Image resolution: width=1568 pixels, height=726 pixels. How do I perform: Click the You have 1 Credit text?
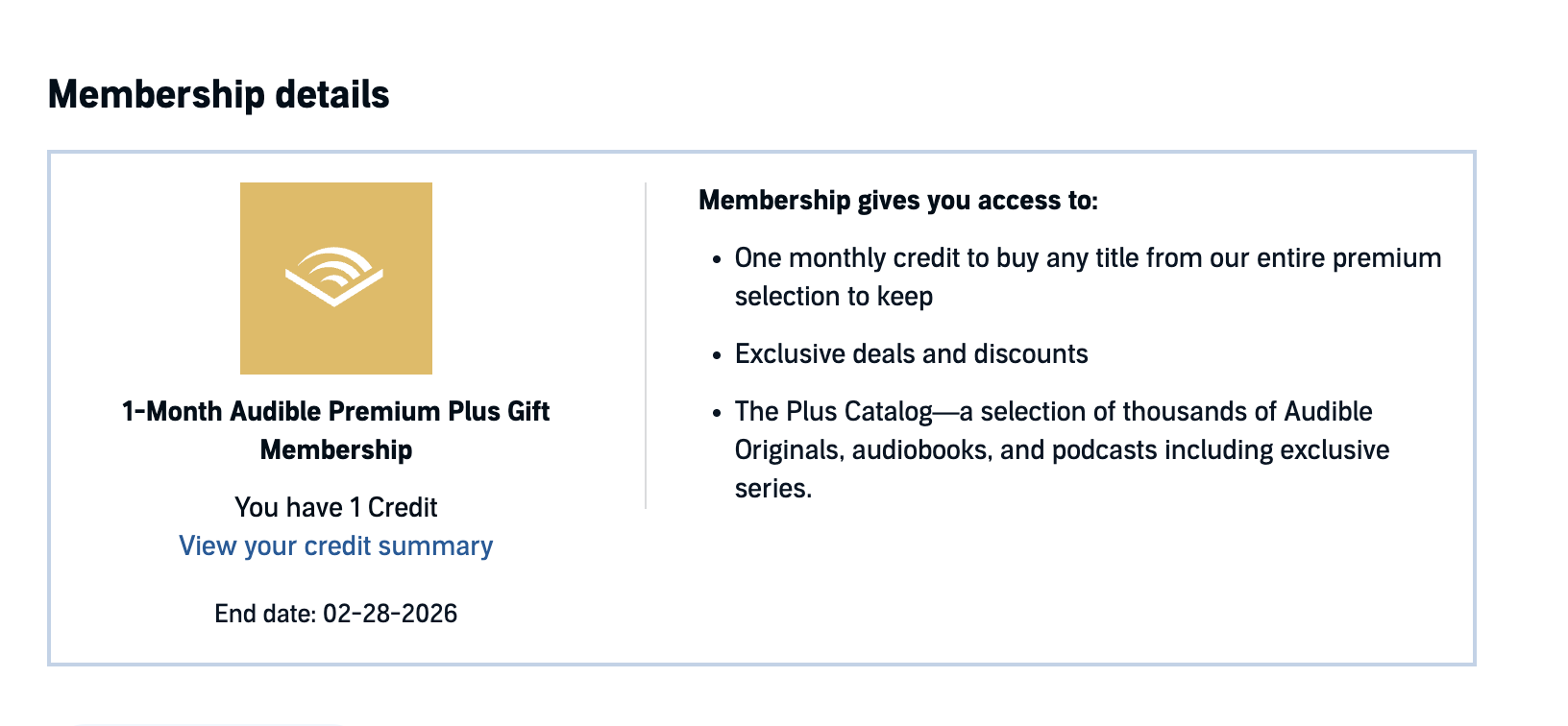(335, 507)
